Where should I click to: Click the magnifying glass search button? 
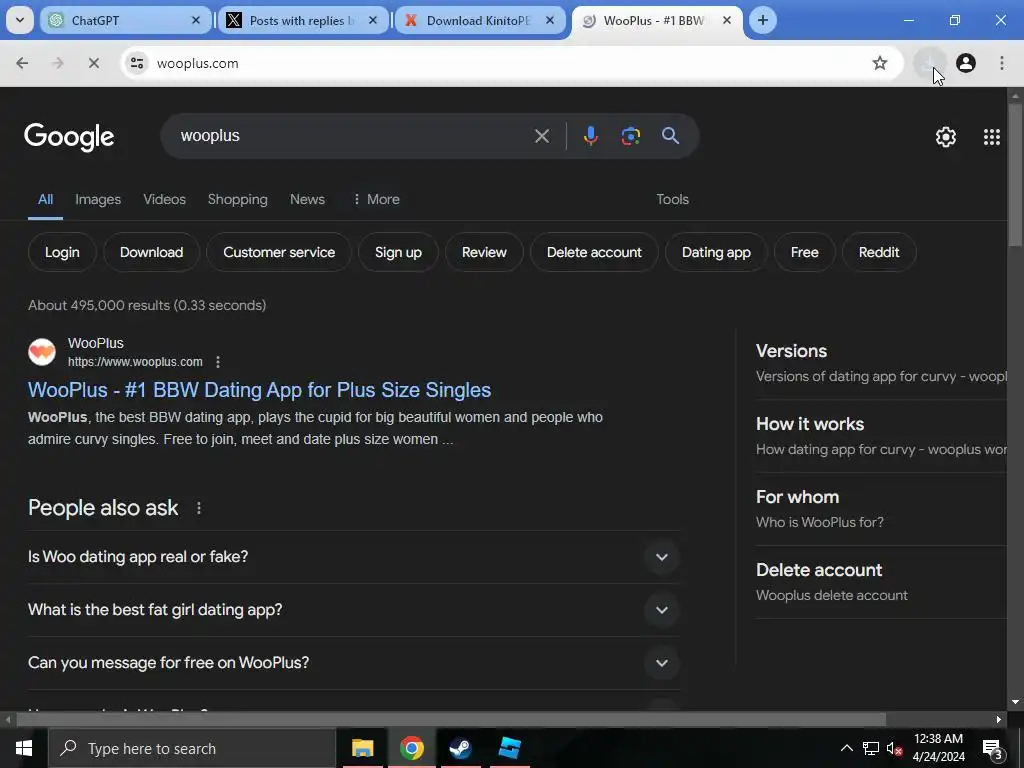(x=671, y=136)
